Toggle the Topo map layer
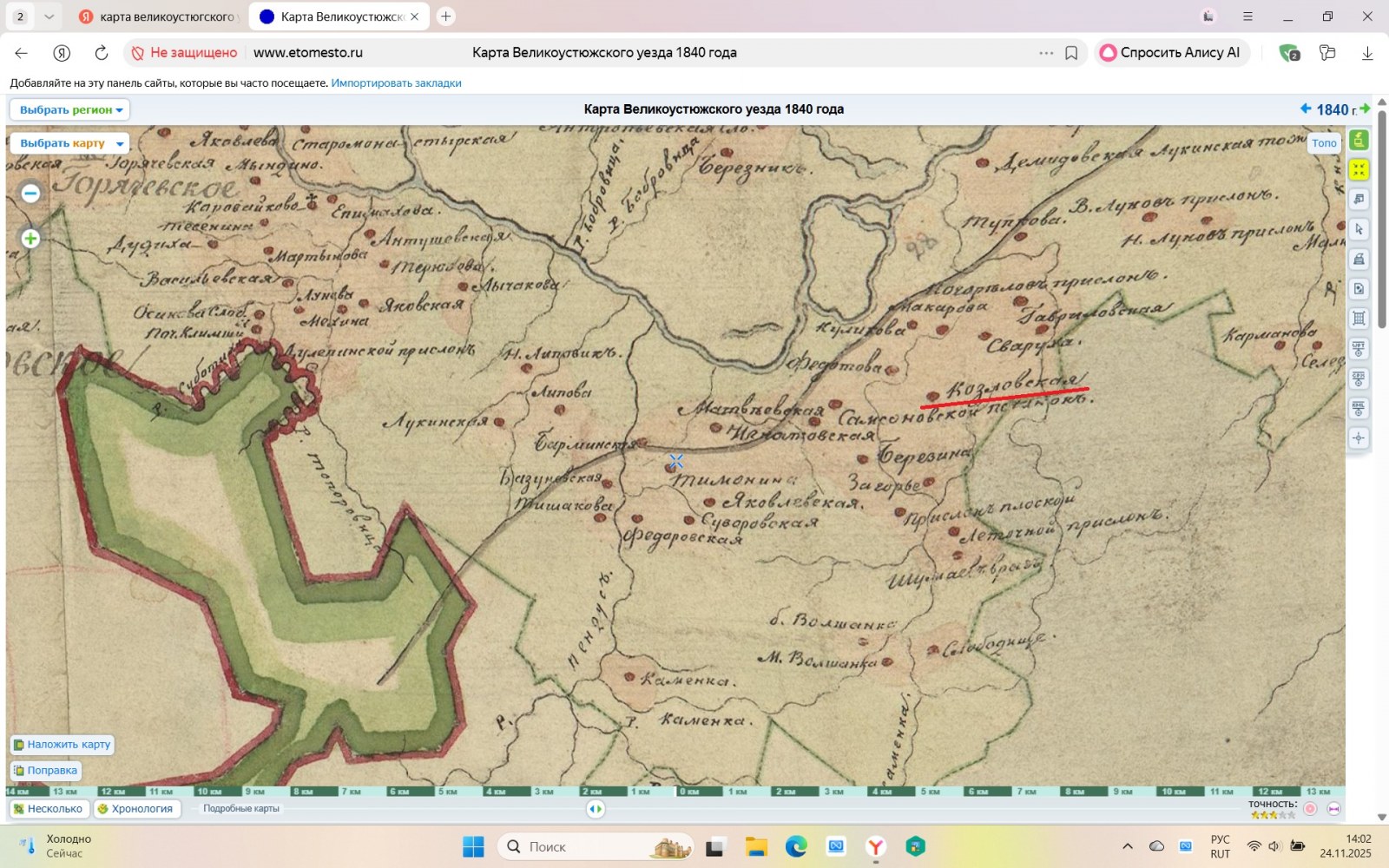 click(x=1324, y=143)
